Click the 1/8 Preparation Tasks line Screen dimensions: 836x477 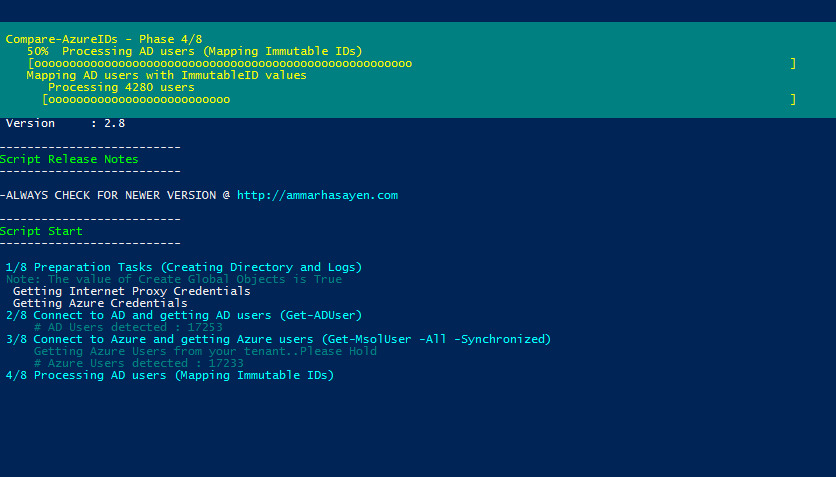pyautogui.click(x=184, y=267)
